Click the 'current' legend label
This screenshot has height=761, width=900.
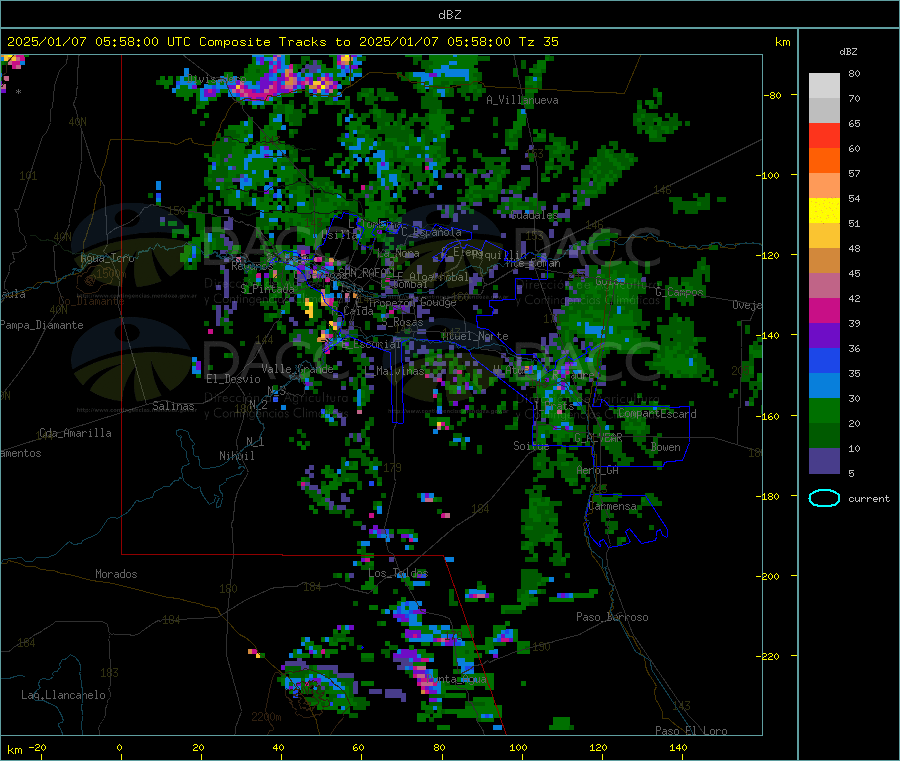[x=869, y=499]
